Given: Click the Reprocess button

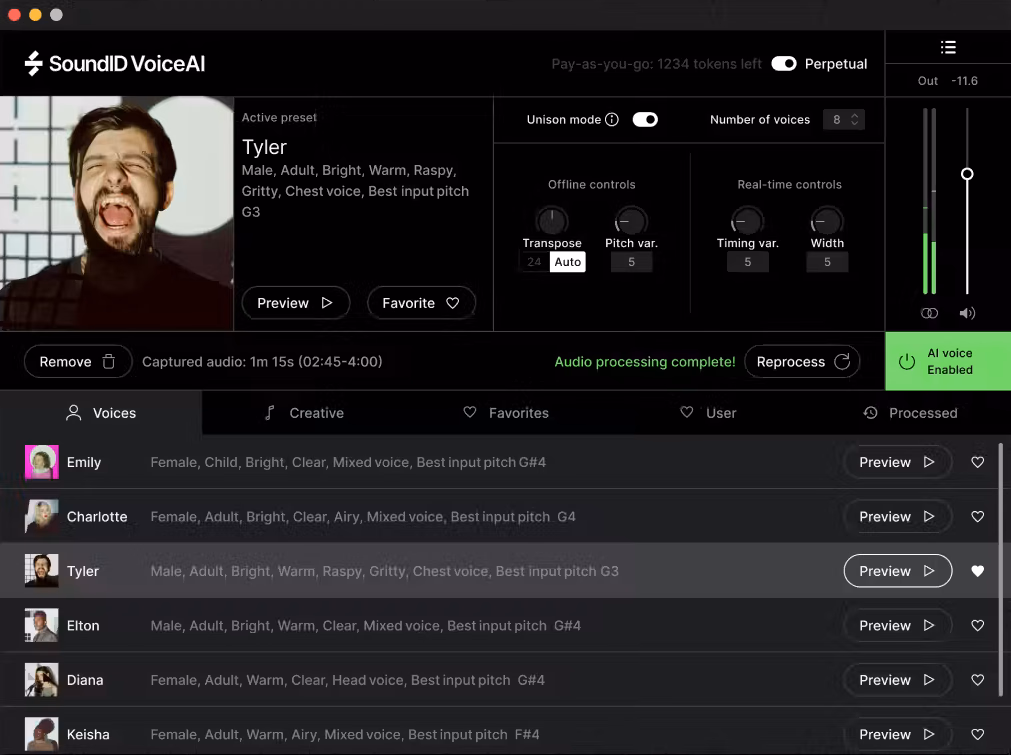Looking at the screenshot, I should 802,362.
